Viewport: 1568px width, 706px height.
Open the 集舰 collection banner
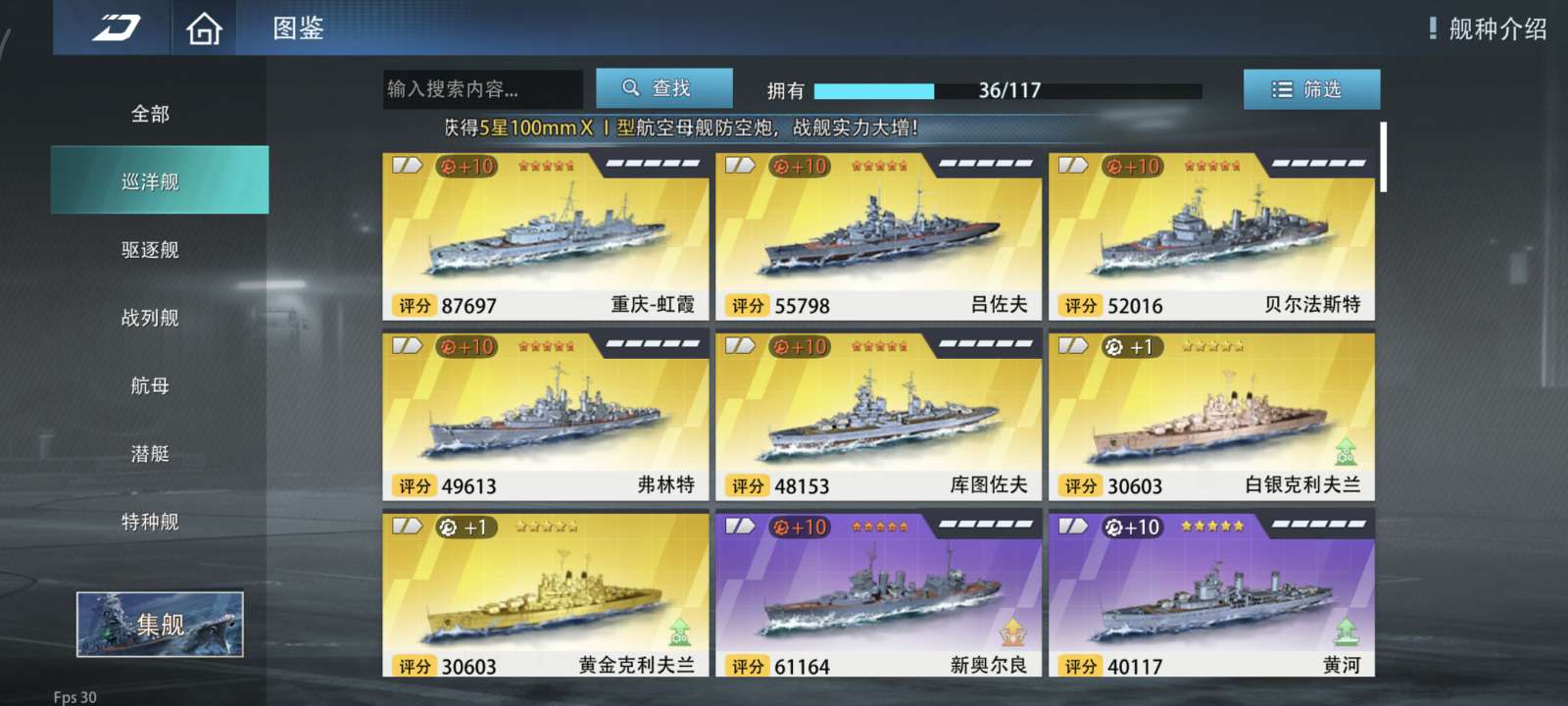(160, 624)
